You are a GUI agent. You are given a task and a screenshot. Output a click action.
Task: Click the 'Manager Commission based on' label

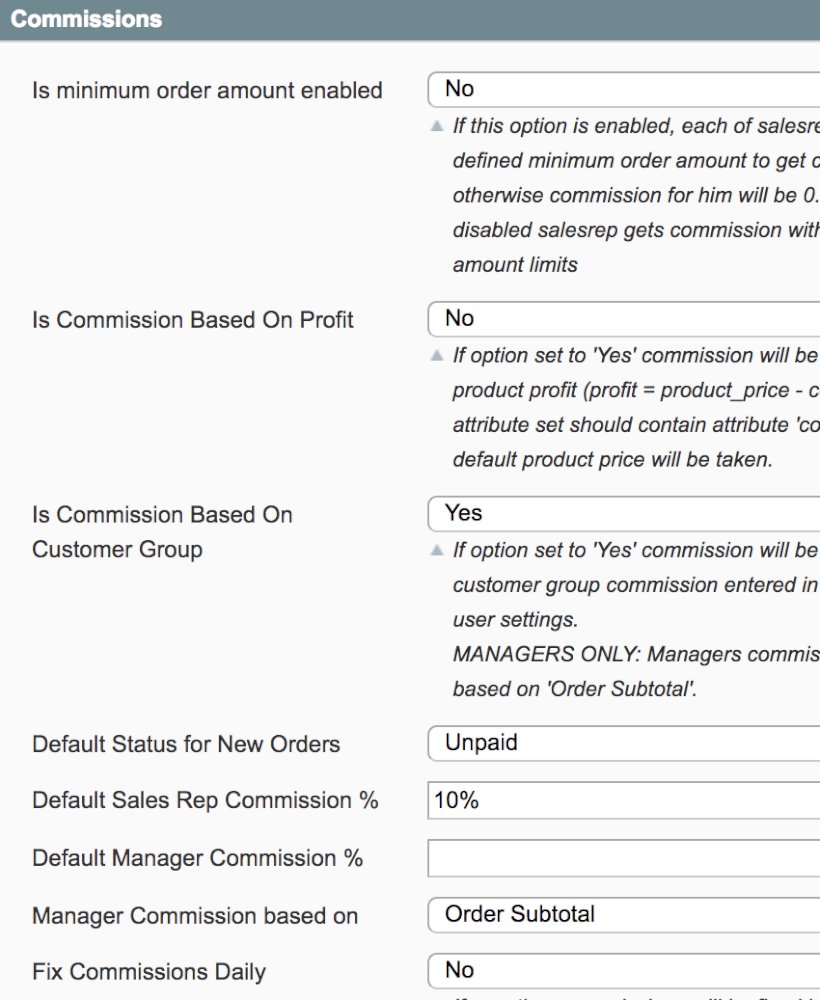pos(195,916)
